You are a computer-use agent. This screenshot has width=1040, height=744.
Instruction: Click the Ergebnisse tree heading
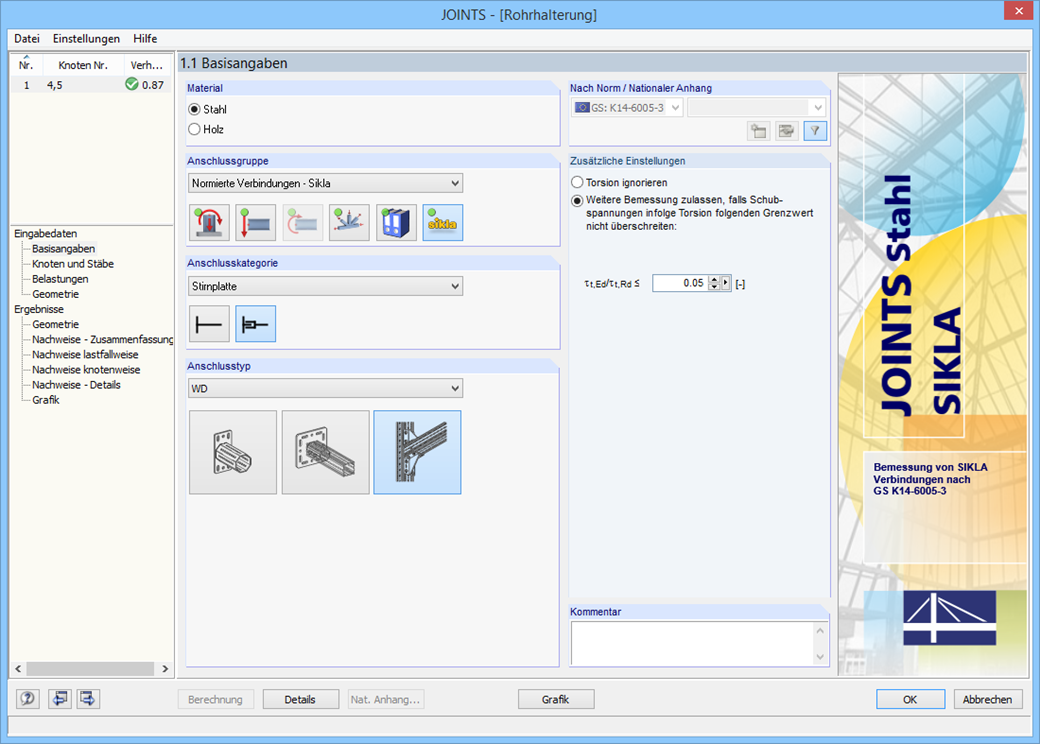pos(39,309)
